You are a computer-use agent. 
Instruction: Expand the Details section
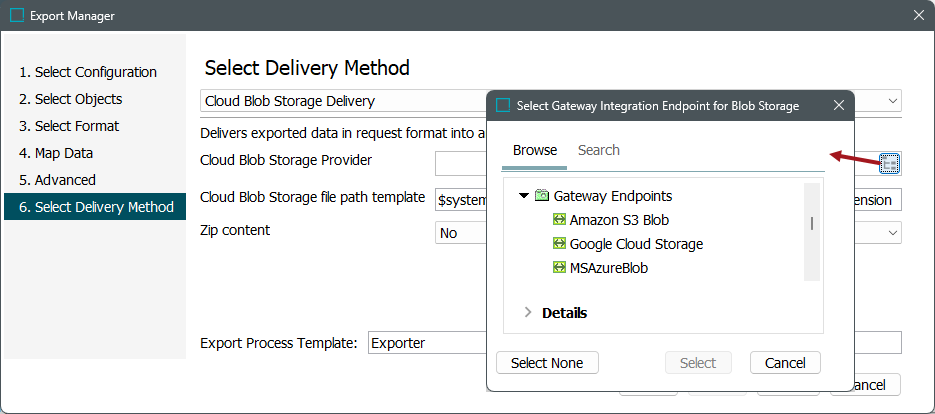coord(528,313)
